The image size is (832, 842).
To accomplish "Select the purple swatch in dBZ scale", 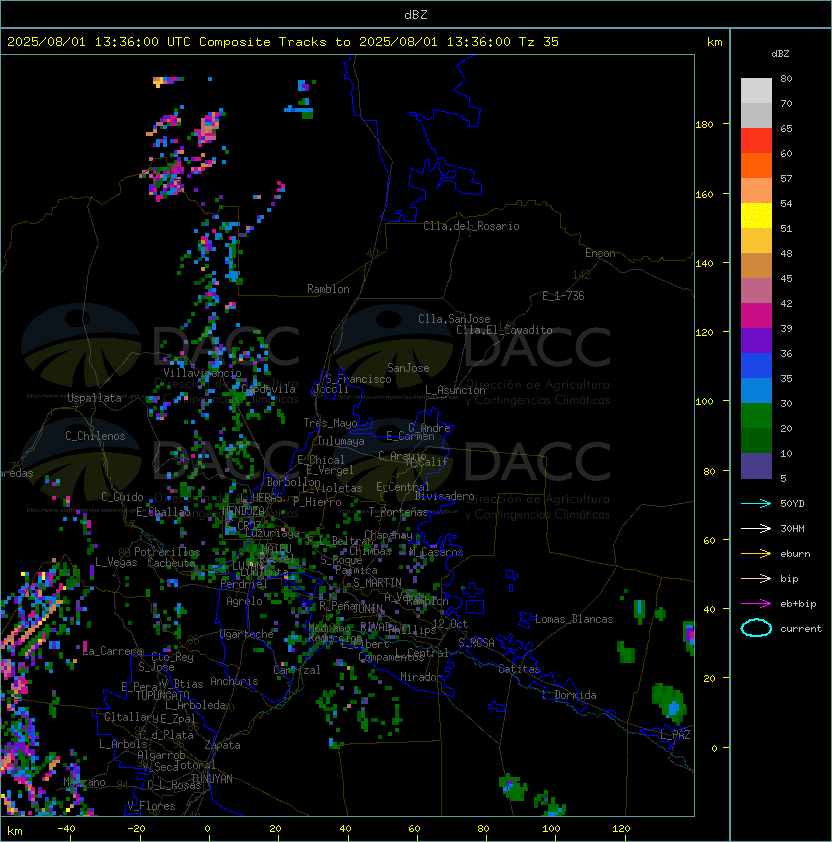I will click(x=756, y=340).
